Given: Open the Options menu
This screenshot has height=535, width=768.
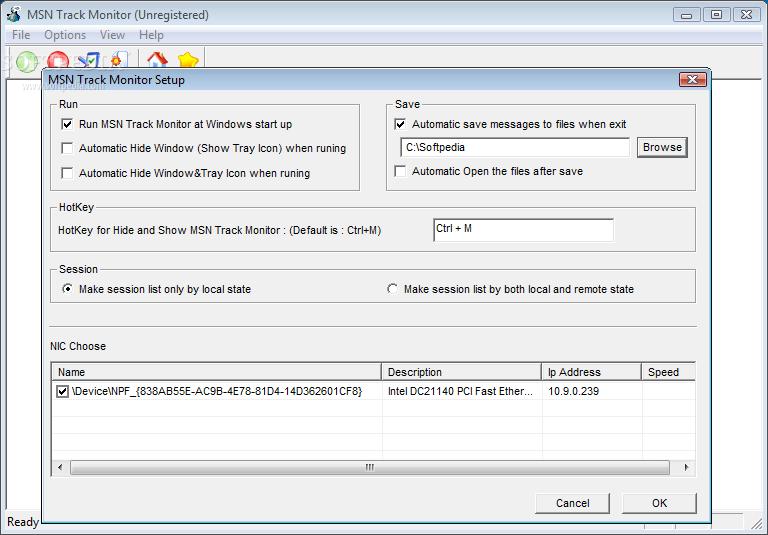Looking at the screenshot, I should click(x=65, y=35).
